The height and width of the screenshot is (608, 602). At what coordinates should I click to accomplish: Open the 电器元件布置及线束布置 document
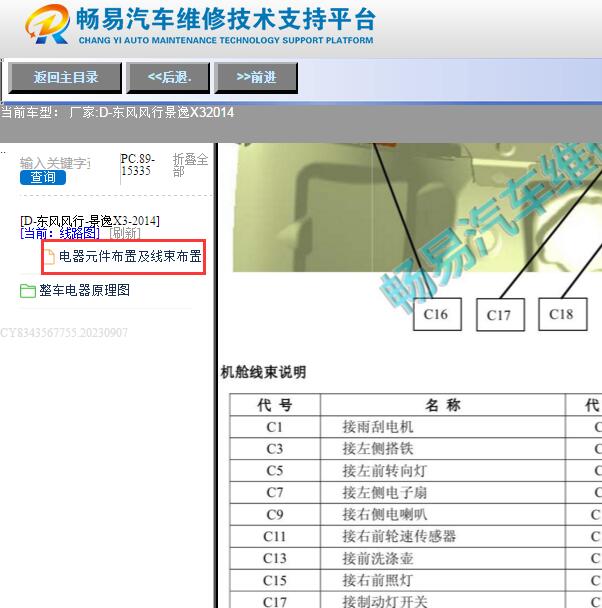click(130, 256)
